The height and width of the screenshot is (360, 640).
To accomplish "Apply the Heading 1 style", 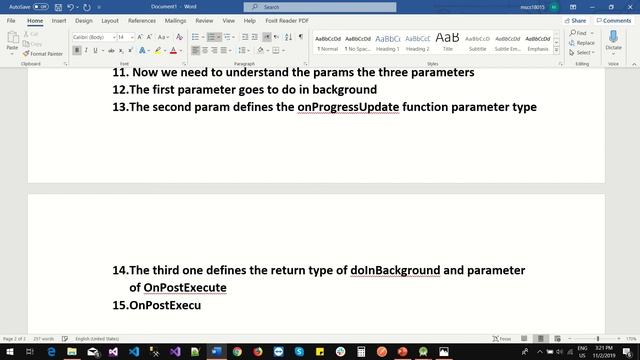I will click(387, 42).
